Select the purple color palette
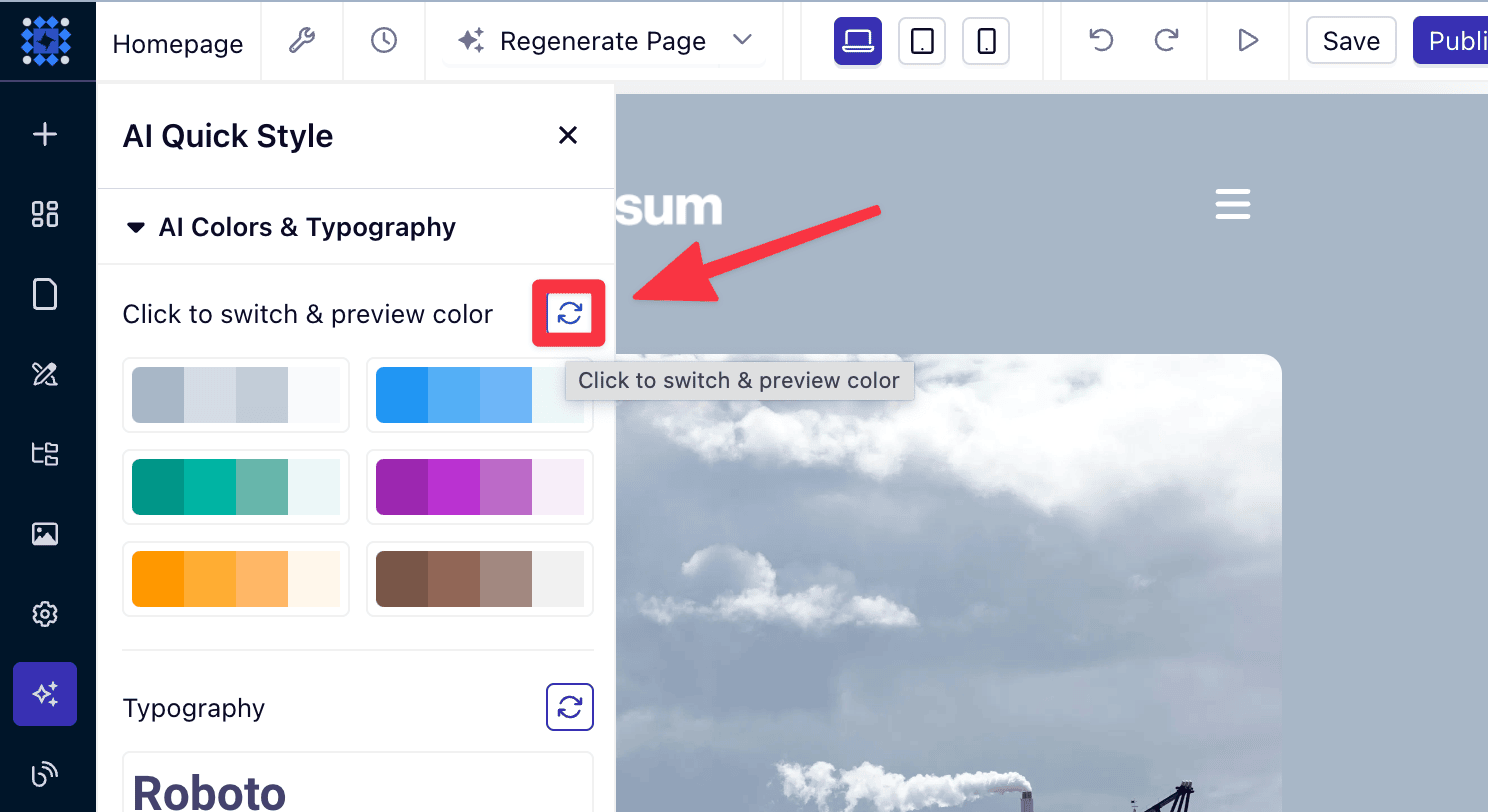The image size is (1488, 812). (x=480, y=487)
